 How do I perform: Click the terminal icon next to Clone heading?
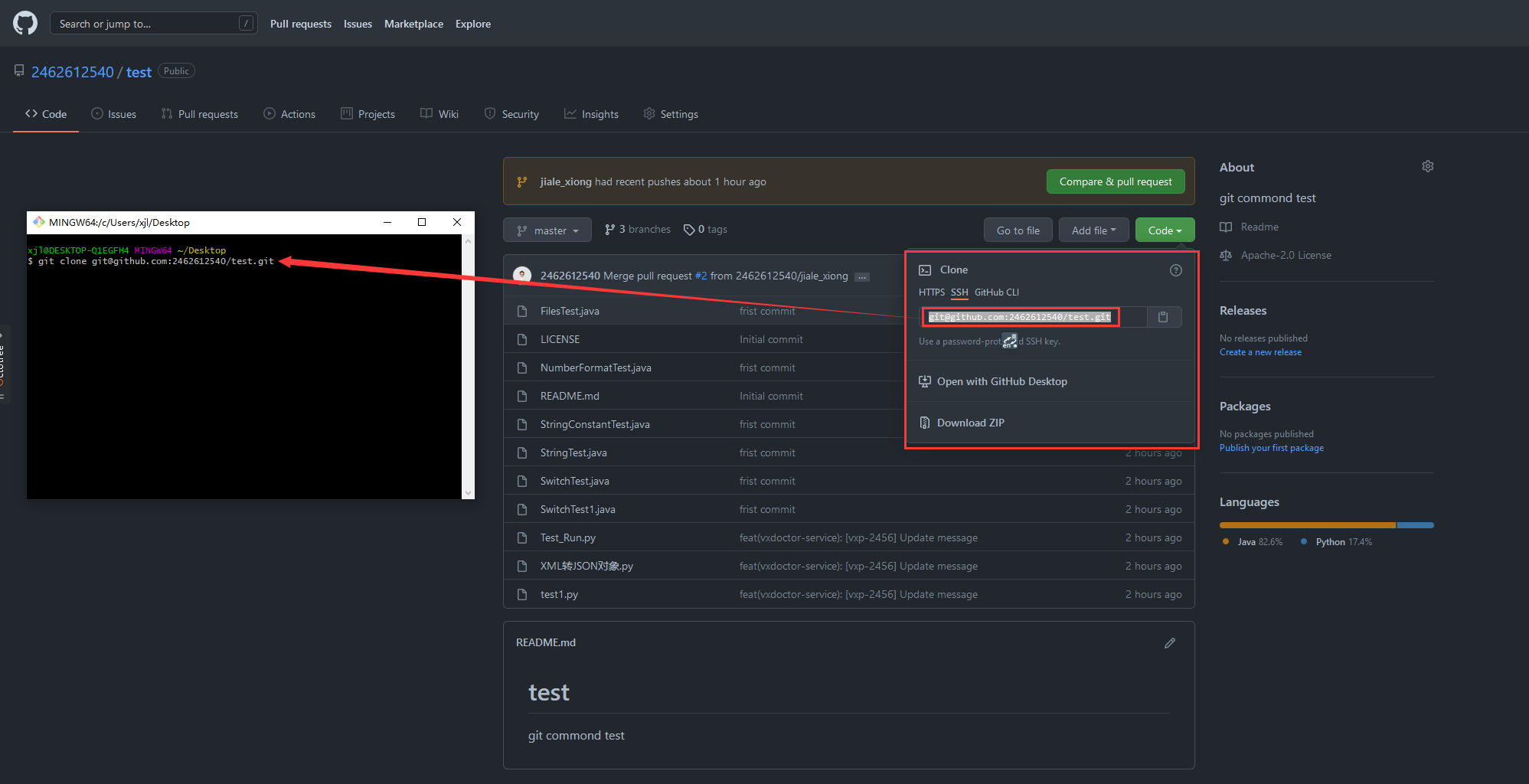pyautogui.click(x=925, y=270)
